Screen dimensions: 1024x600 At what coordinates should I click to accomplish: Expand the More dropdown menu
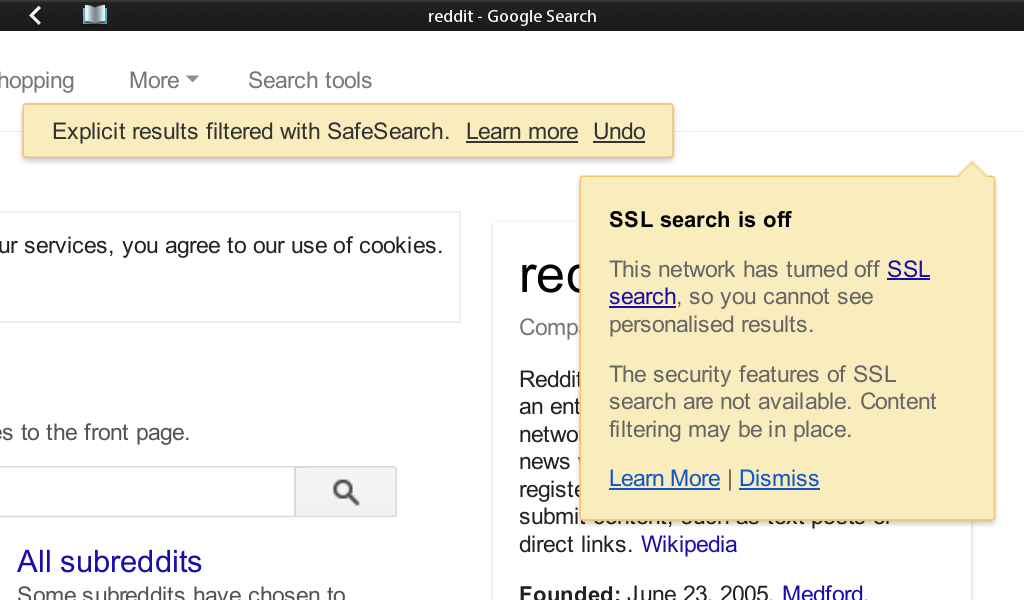[x=163, y=80]
